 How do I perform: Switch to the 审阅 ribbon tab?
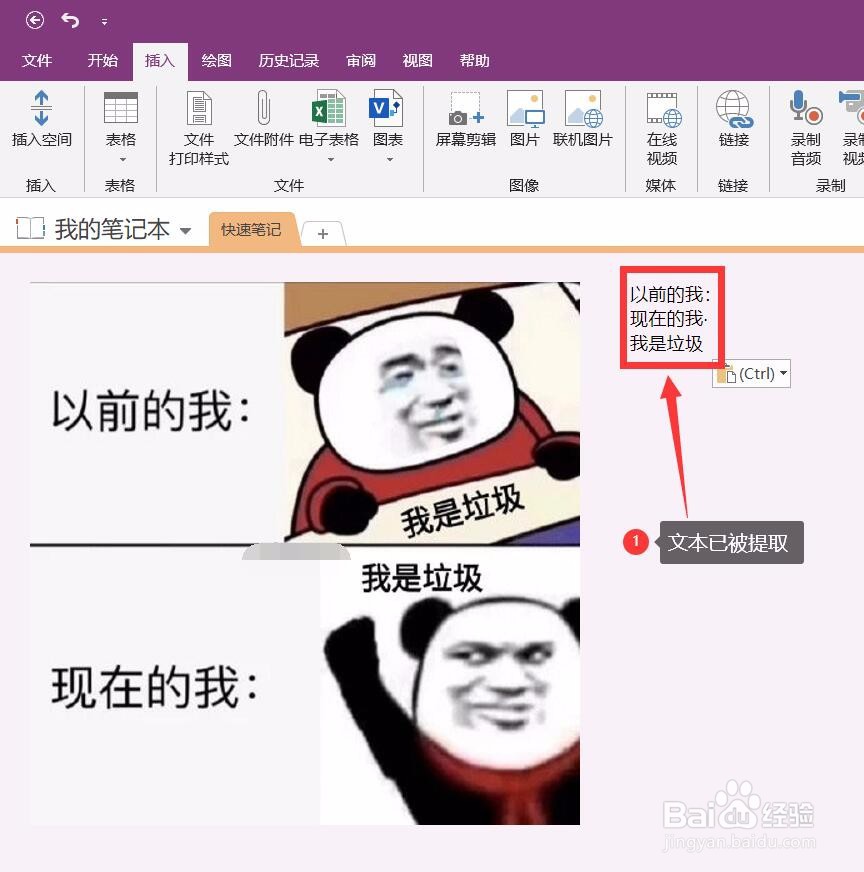point(361,60)
